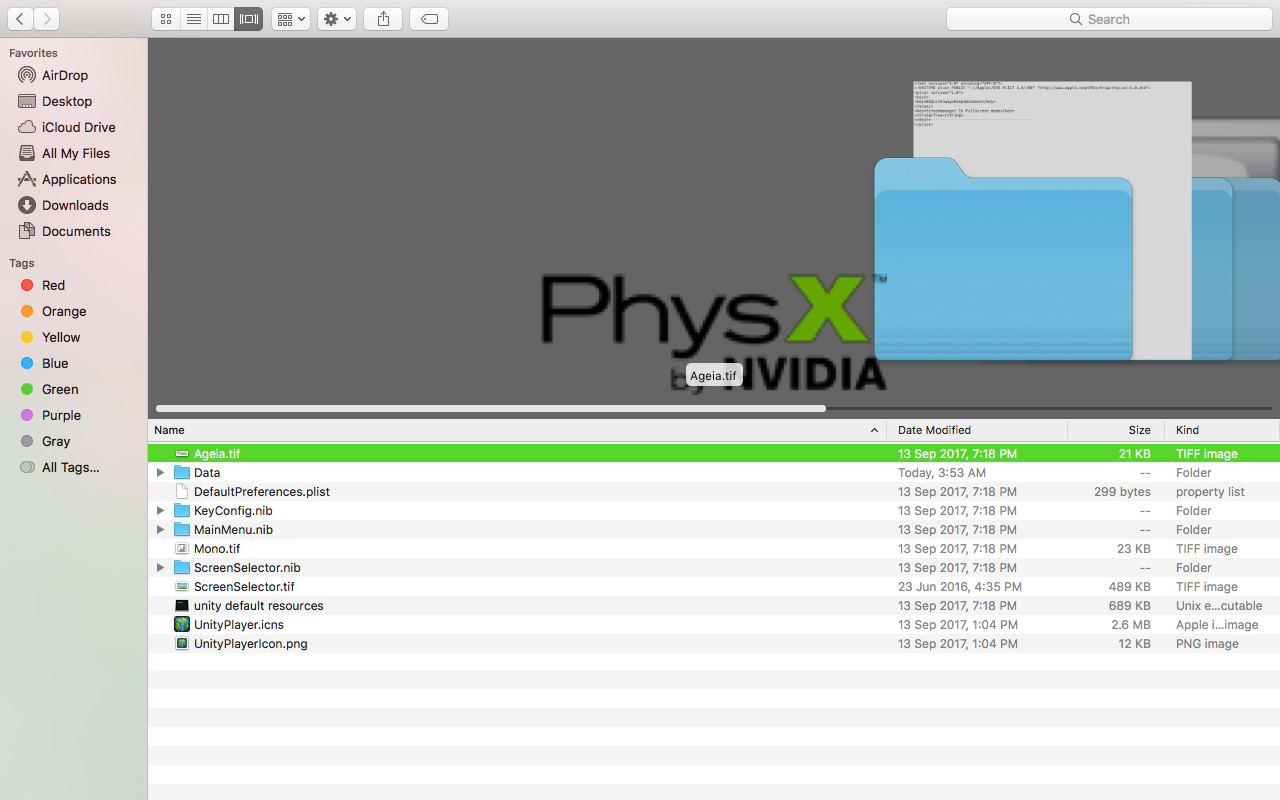The width and height of the screenshot is (1280, 800).
Task: Open the Action gear menu
Action: coord(337,19)
